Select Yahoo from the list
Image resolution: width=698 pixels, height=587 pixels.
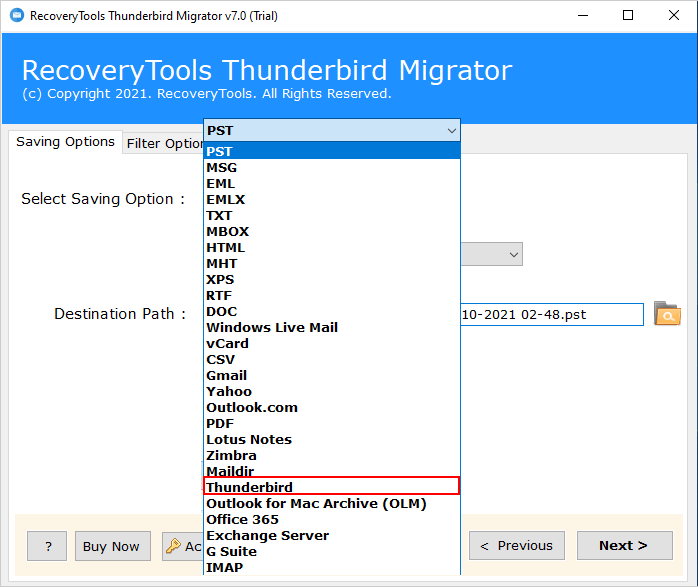332,392
